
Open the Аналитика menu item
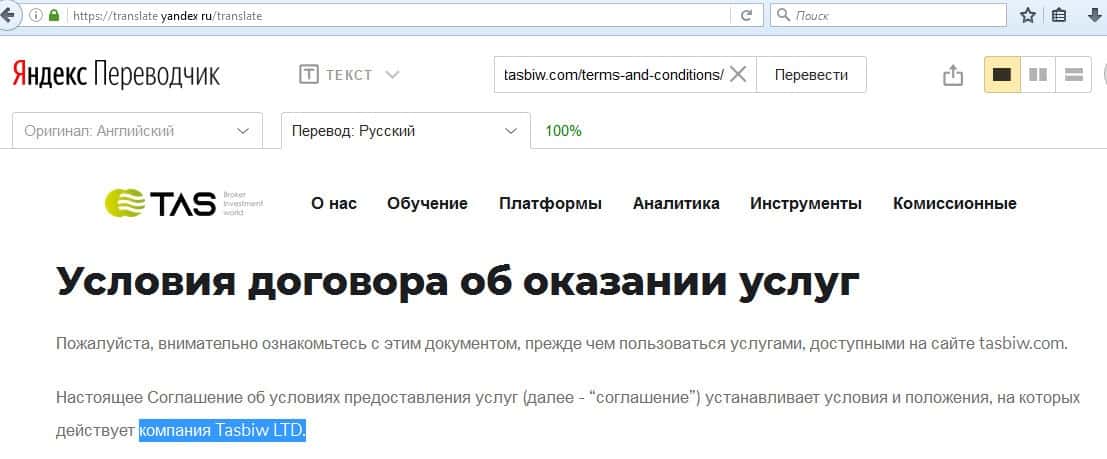click(x=676, y=204)
